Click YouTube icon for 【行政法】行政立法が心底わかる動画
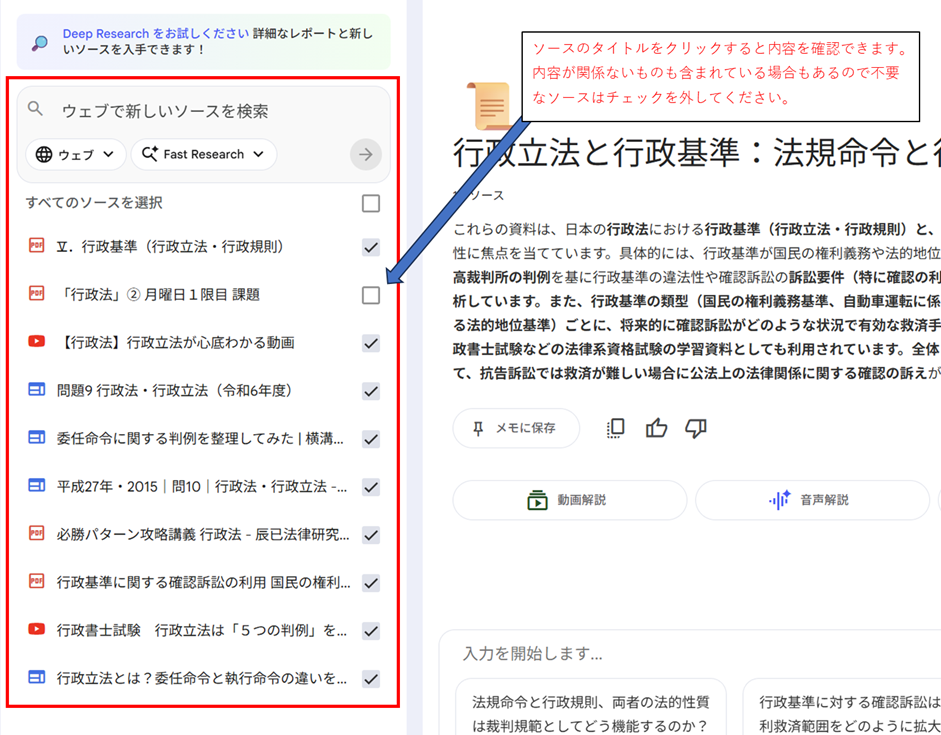941x735 pixels. 37,342
